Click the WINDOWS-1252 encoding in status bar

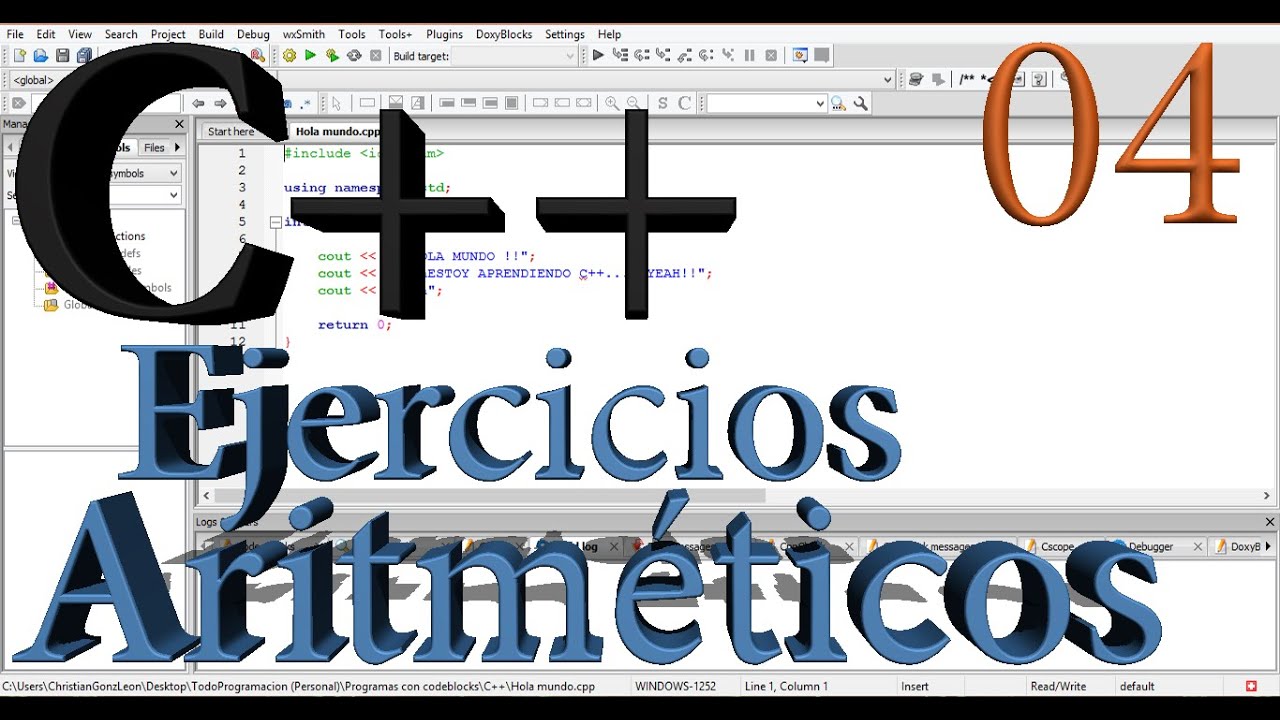point(675,687)
